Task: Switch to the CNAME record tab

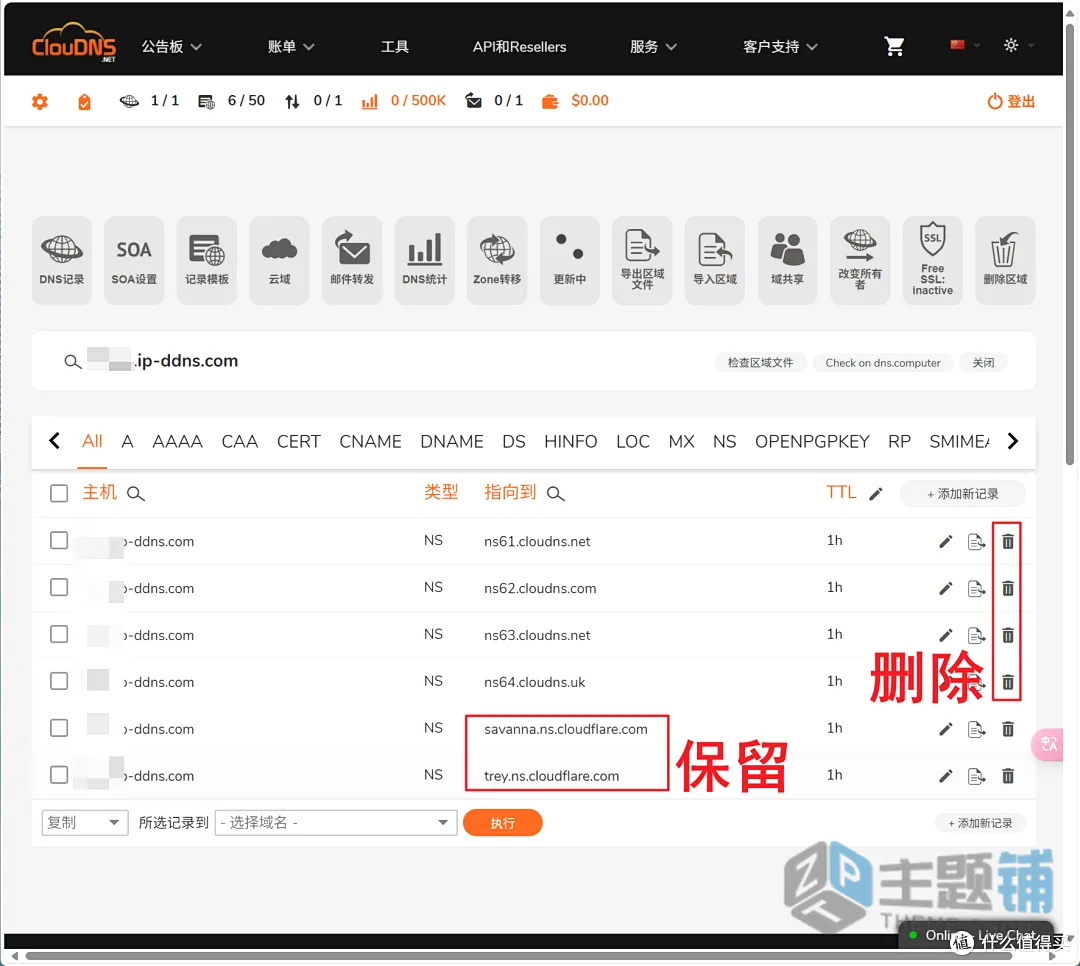Action: point(370,442)
